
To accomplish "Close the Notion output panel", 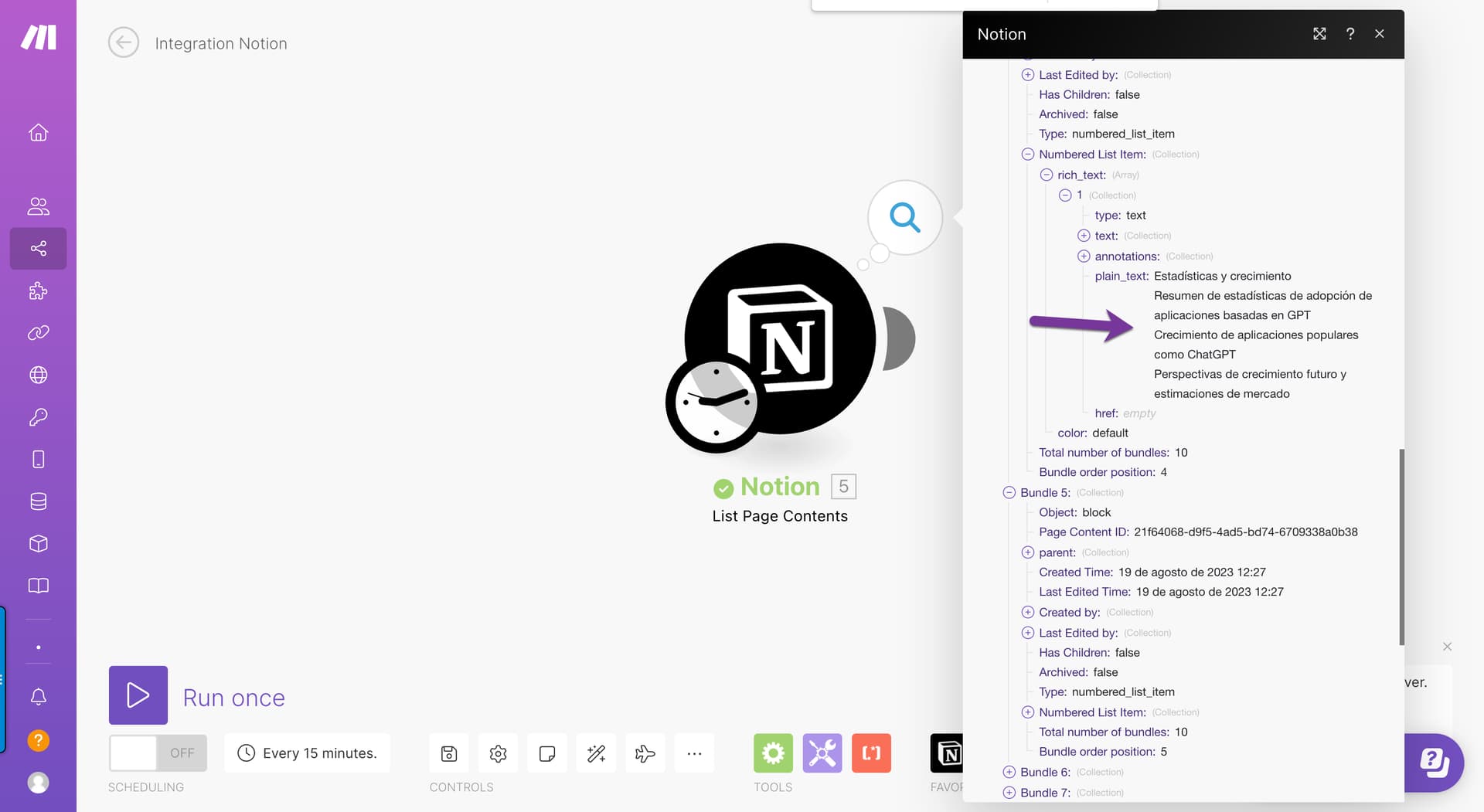I will (x=1380, y=34).
